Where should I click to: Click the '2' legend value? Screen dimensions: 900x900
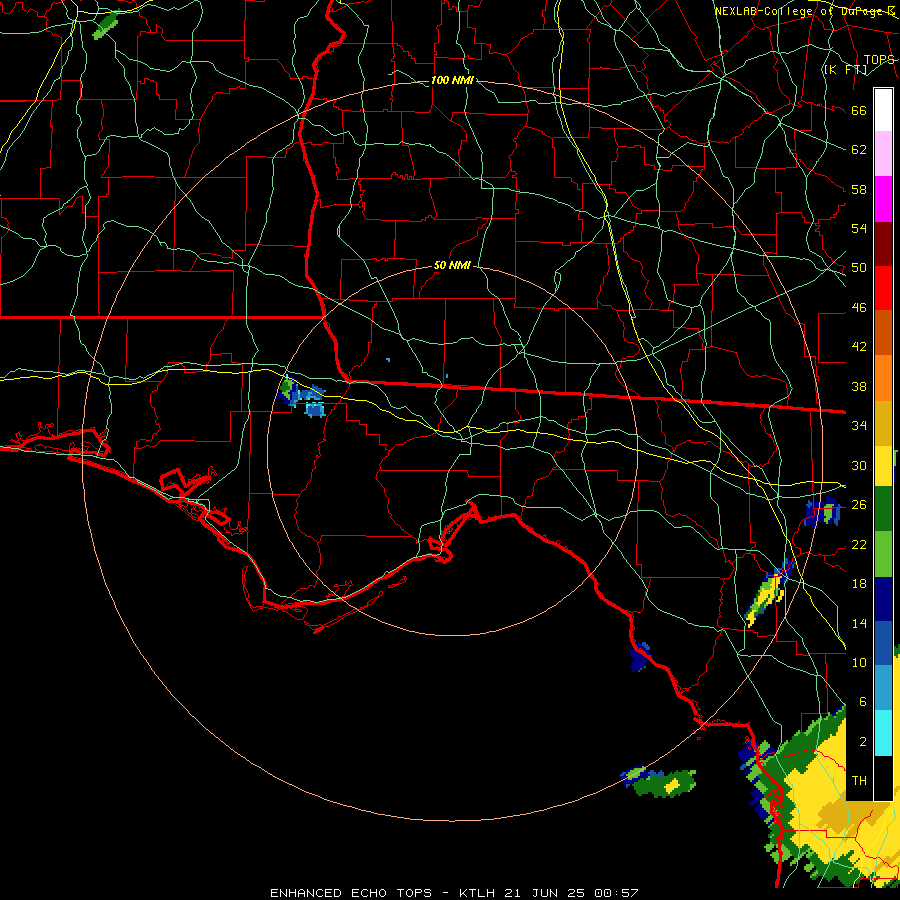[x=862, y=742]
